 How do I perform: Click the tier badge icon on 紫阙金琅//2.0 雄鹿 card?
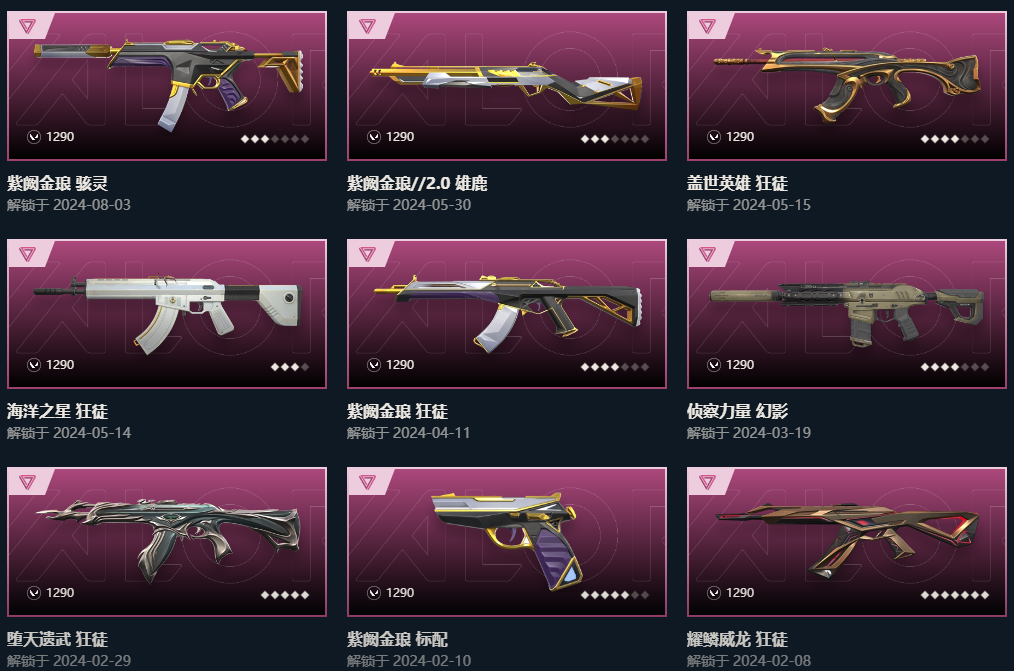click(367, 27)
